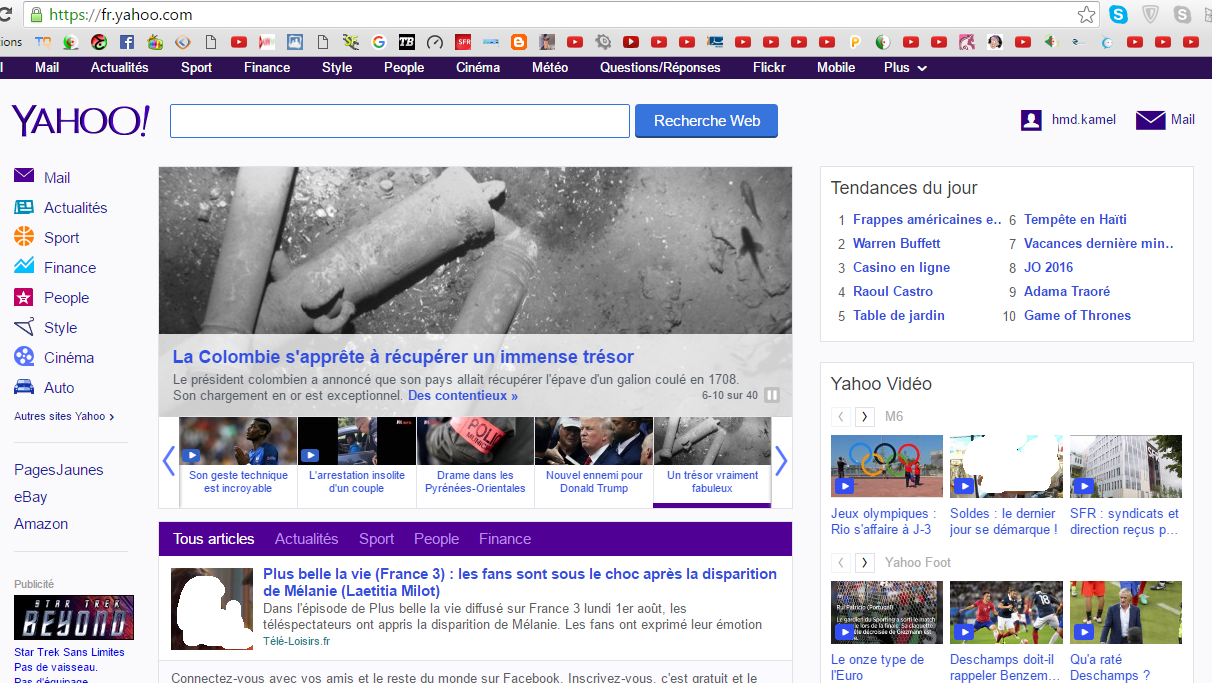Viewport: 1212px width, 683px height.
Task: Click the Auto car icon in the sidebar
Action: (24, 387)
